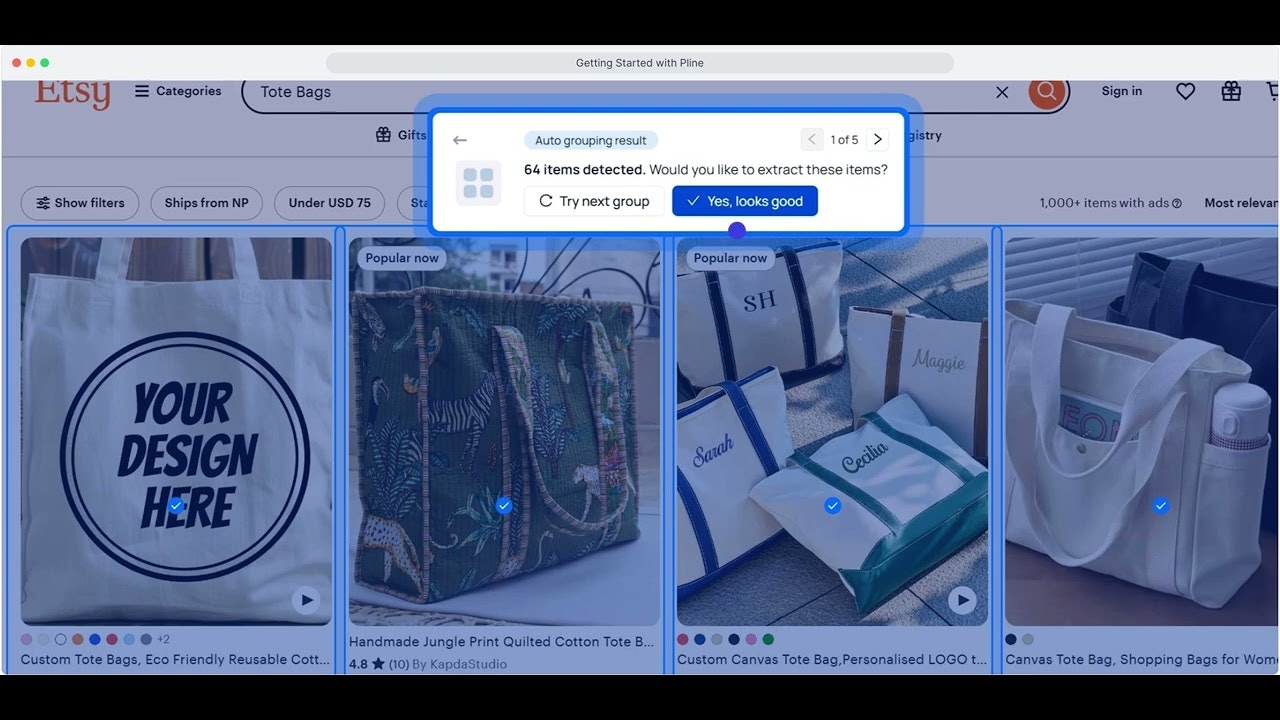Toggle selection check on jungle print tote
1280x720 pixels.
coord(504,506)
